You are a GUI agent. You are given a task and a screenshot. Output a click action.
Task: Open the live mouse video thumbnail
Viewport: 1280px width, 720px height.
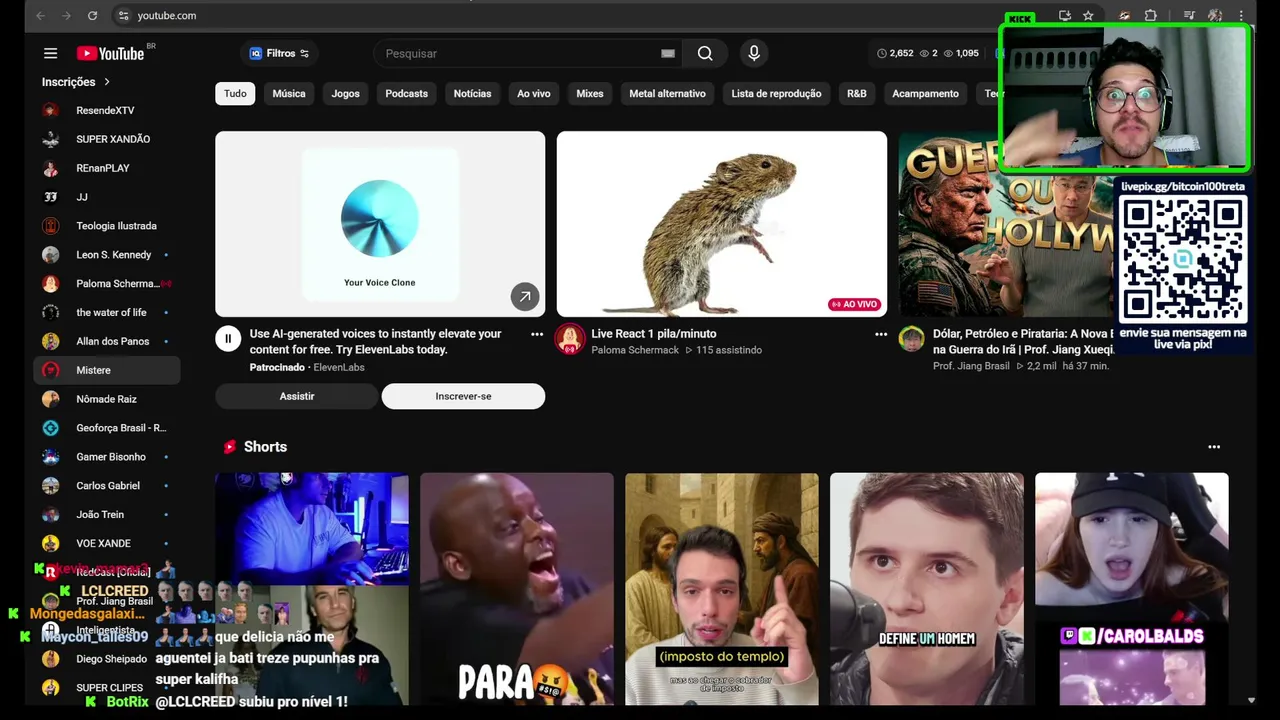722,224
